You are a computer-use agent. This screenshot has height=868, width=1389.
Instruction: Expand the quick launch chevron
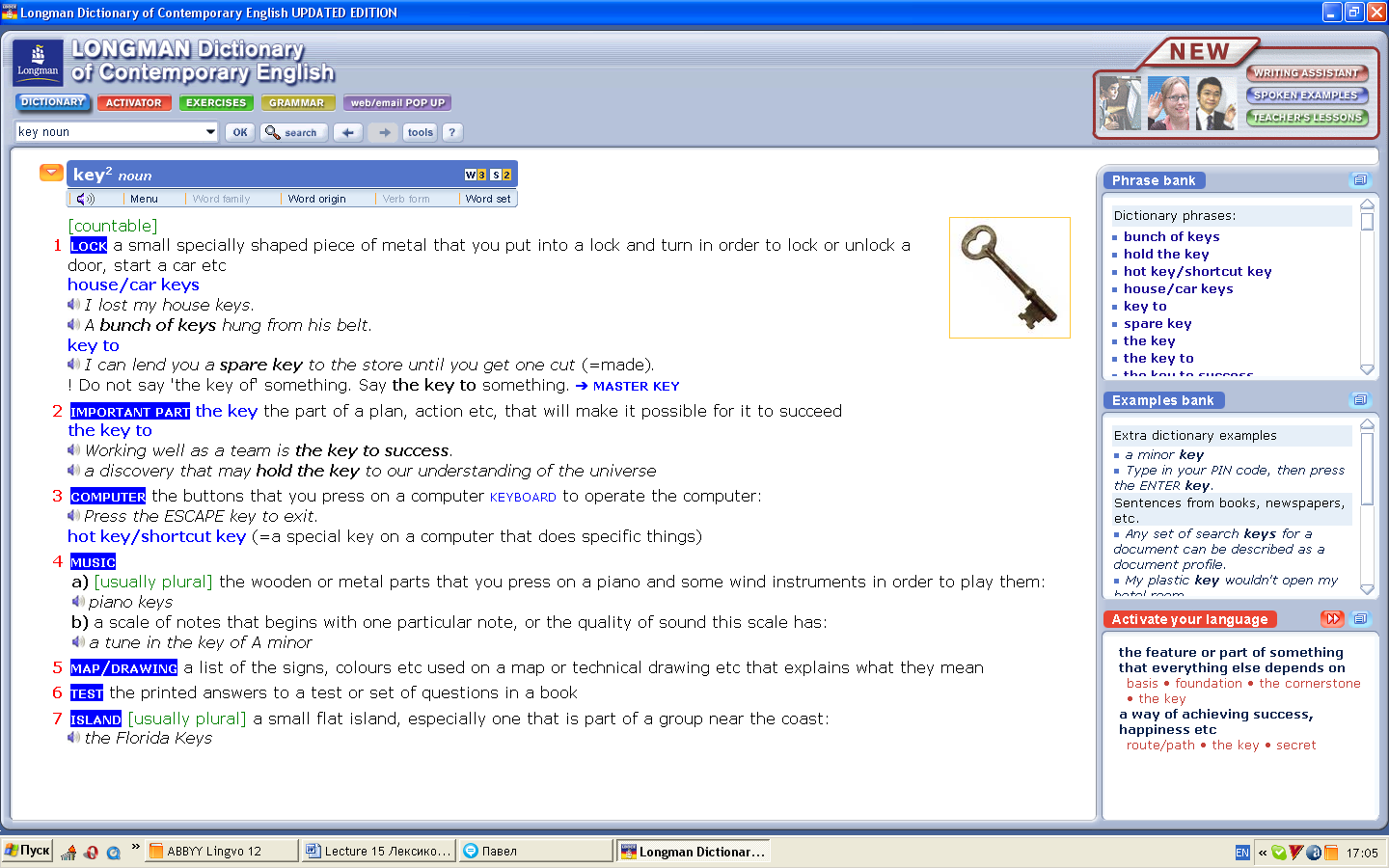[x=135, y=847]
